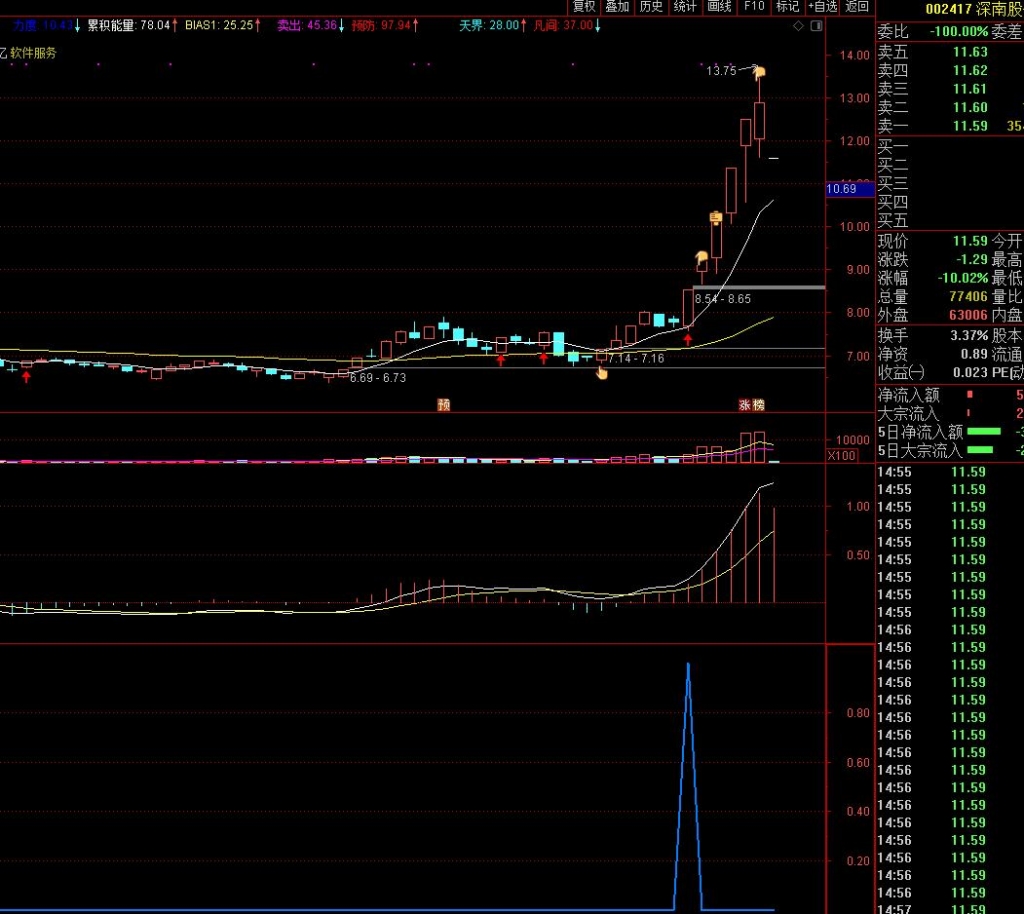This screenshot has width=1024, height=914.
Task: Click the 复权 toolbar button
Action: click(584, 7)
